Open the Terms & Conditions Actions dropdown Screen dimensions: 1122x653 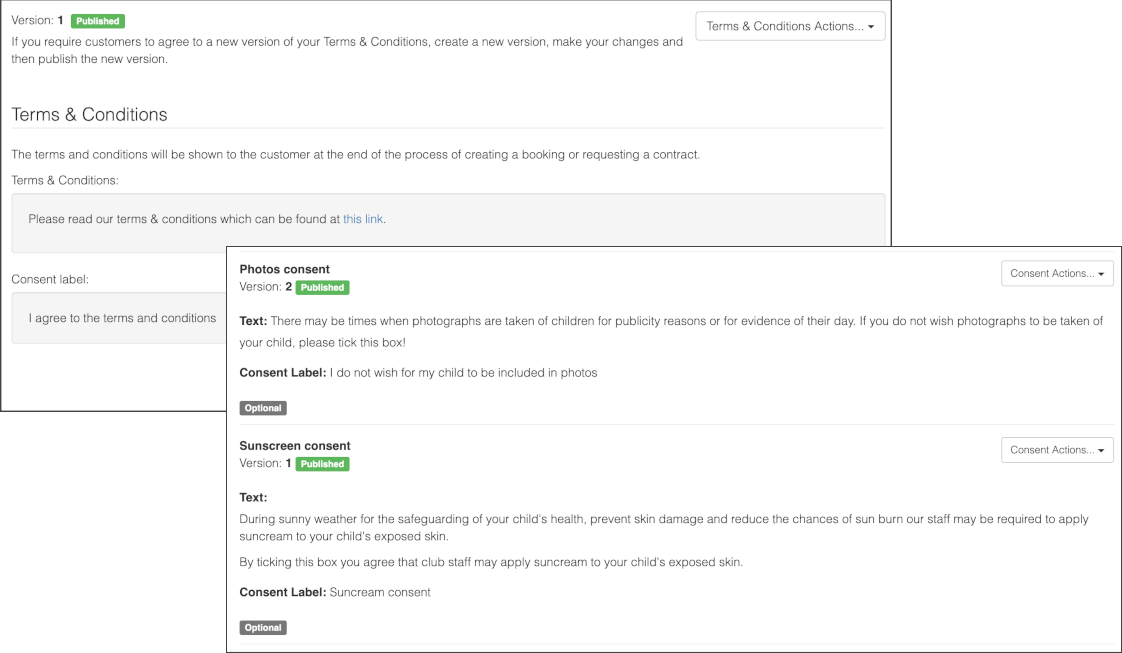click(x=790, y=26)
